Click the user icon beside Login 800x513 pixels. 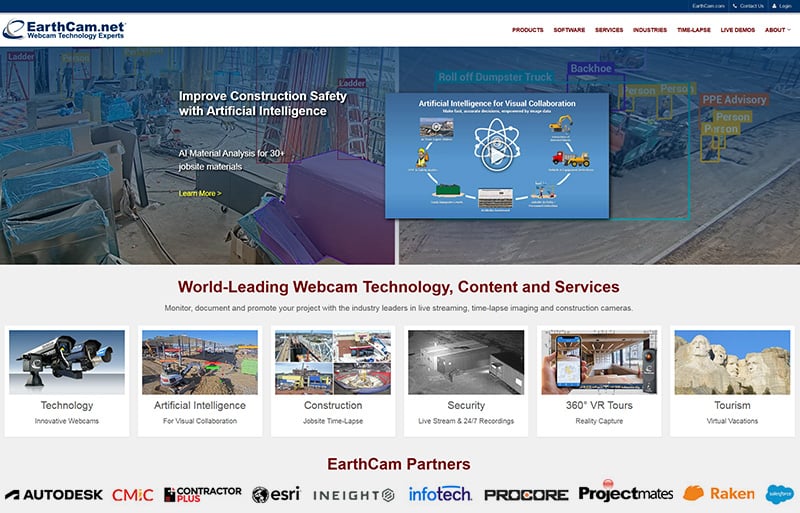point(774,6)
